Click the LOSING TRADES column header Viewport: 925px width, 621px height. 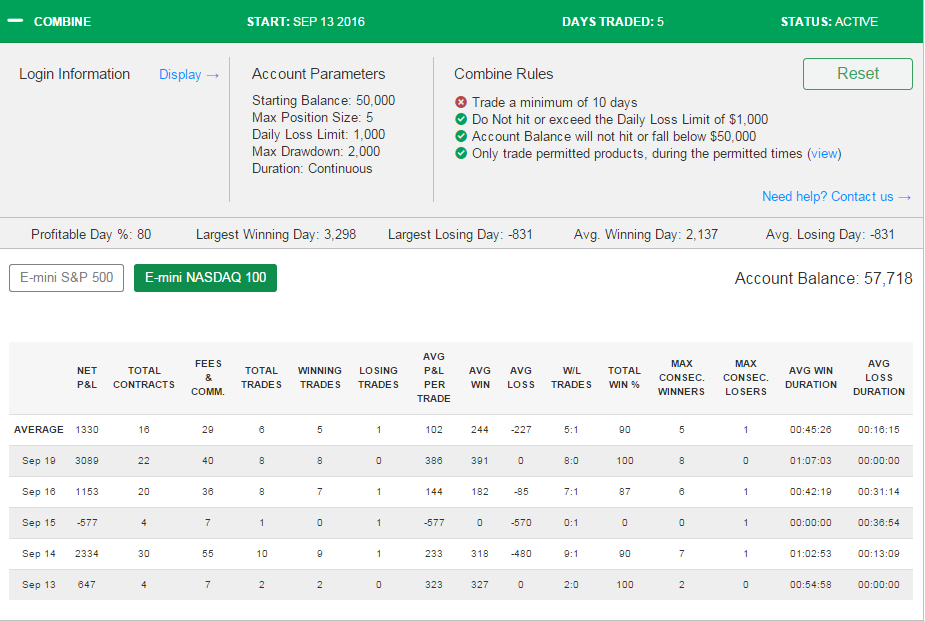[378, 377]
